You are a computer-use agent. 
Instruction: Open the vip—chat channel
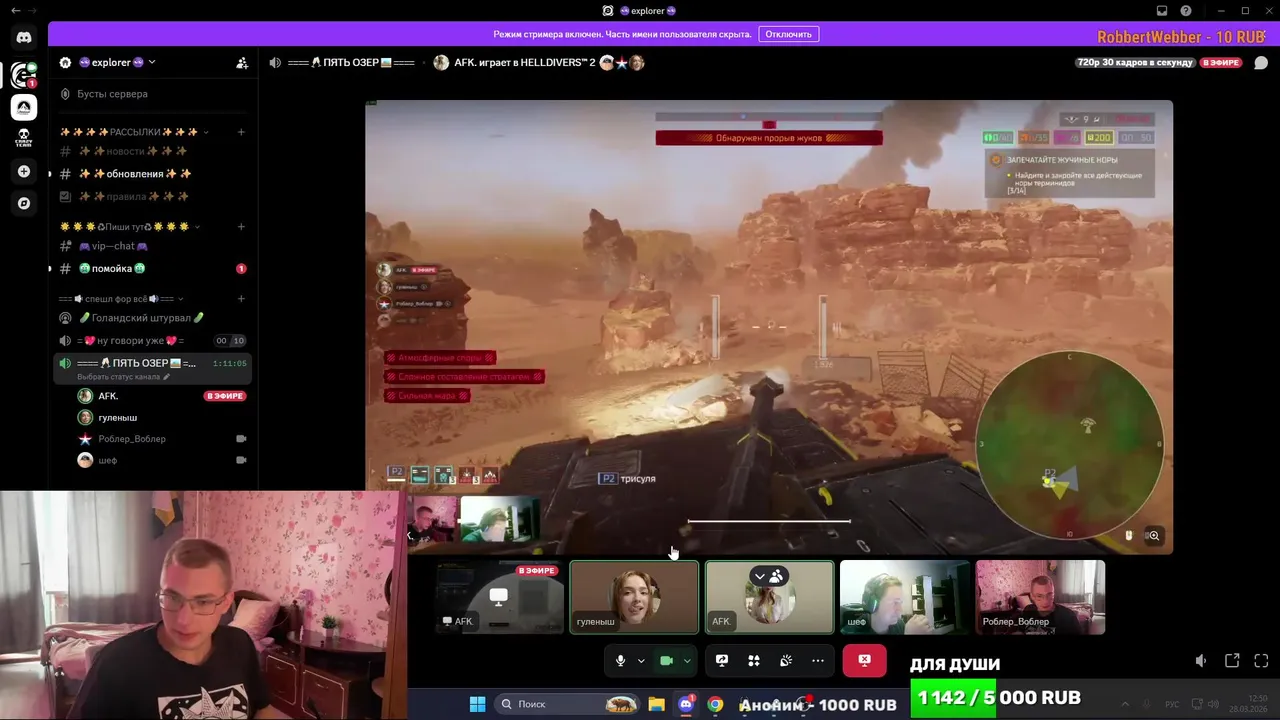[152, 246]
